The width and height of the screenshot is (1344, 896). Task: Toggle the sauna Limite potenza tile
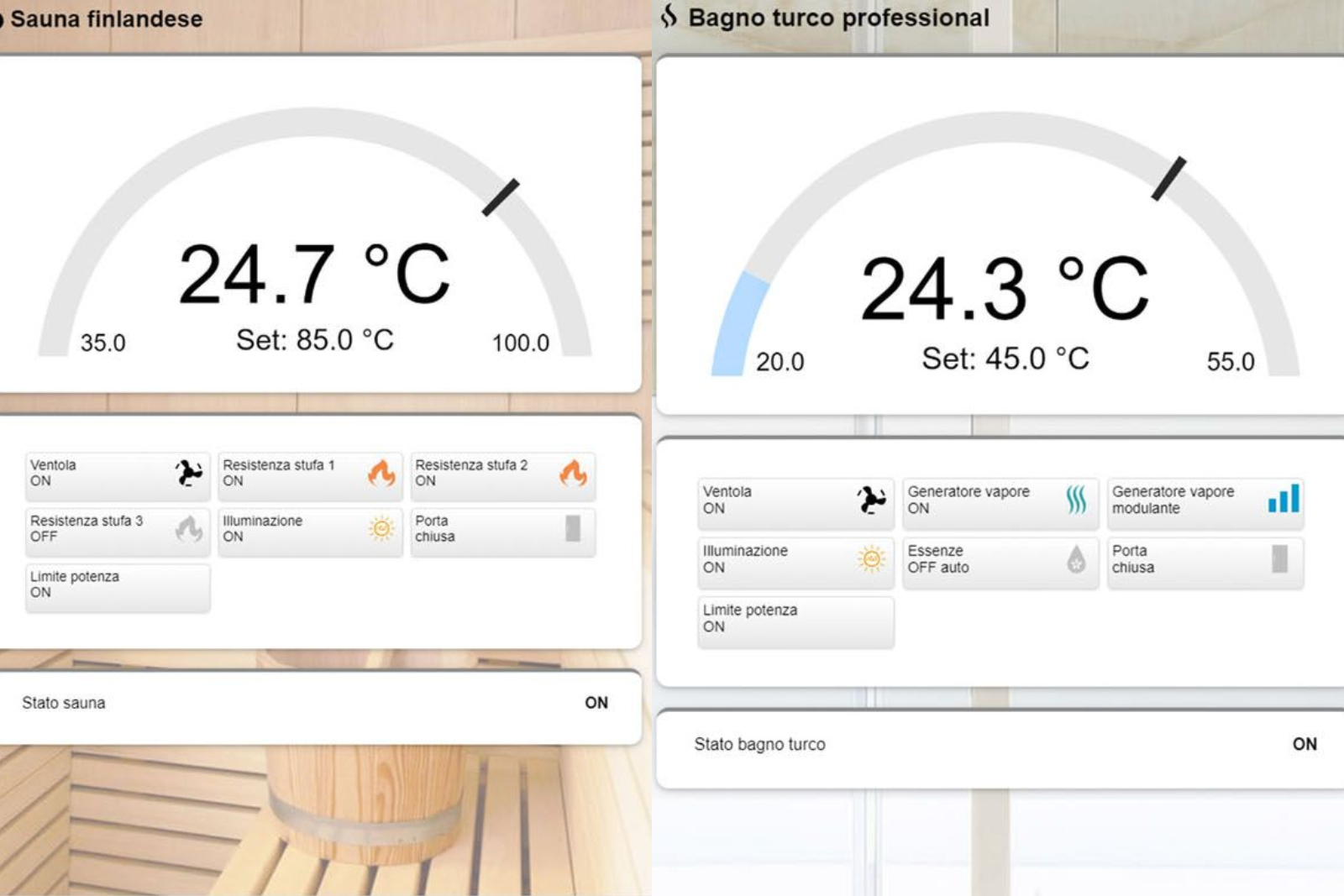pyautogui.click(x=118, y=585)
